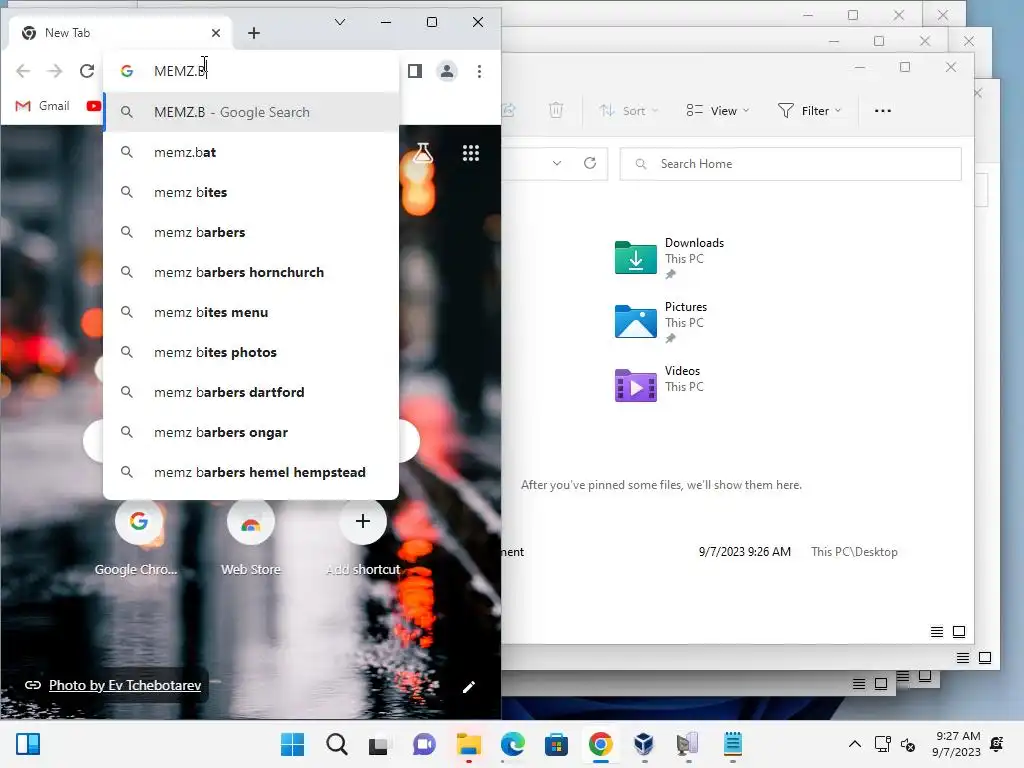Viewport: 1024px width, 768px height.
Task: Open the Downloads folder
Action: coord(669,257)
